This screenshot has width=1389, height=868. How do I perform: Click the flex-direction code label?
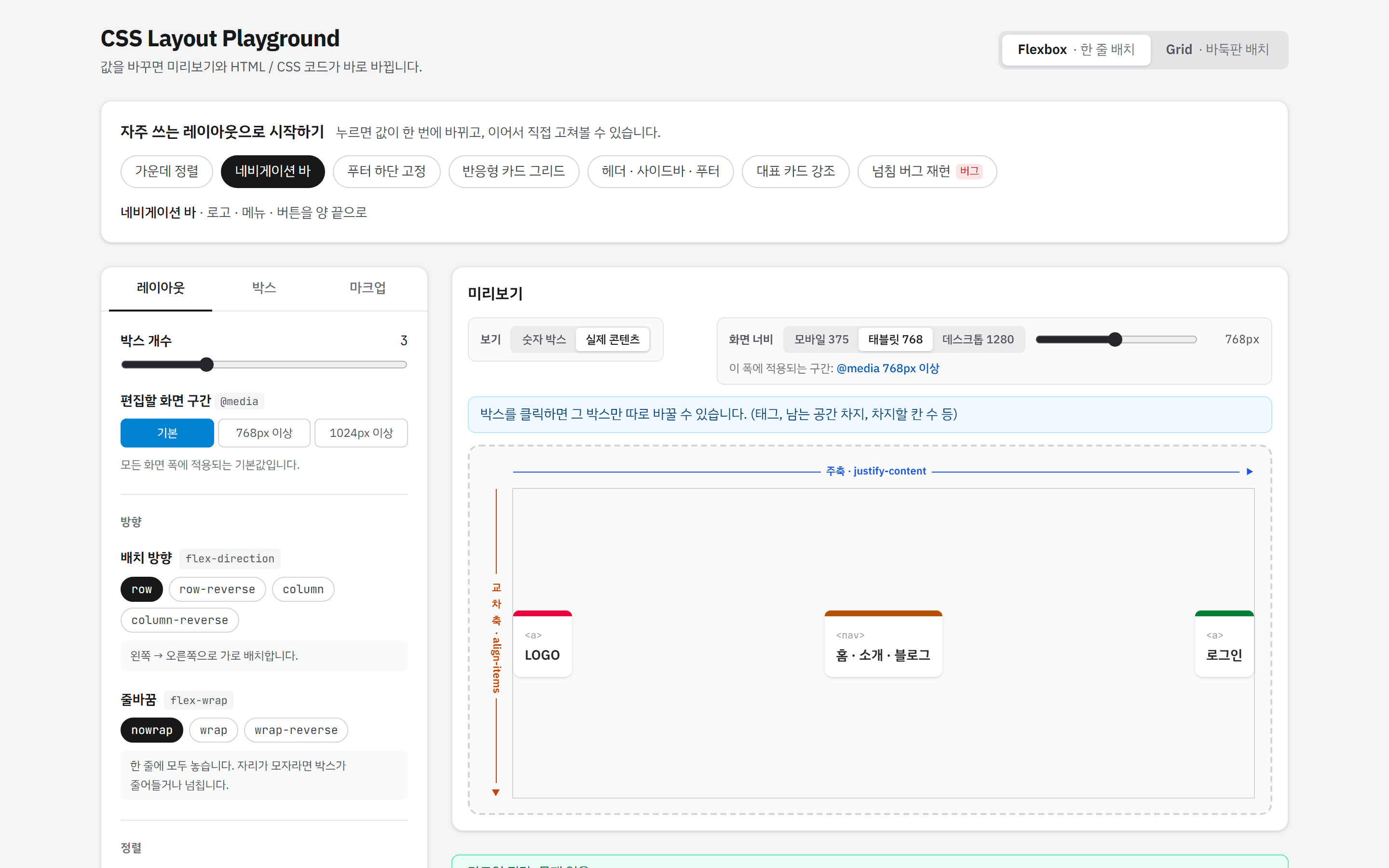tap(230, 558)
